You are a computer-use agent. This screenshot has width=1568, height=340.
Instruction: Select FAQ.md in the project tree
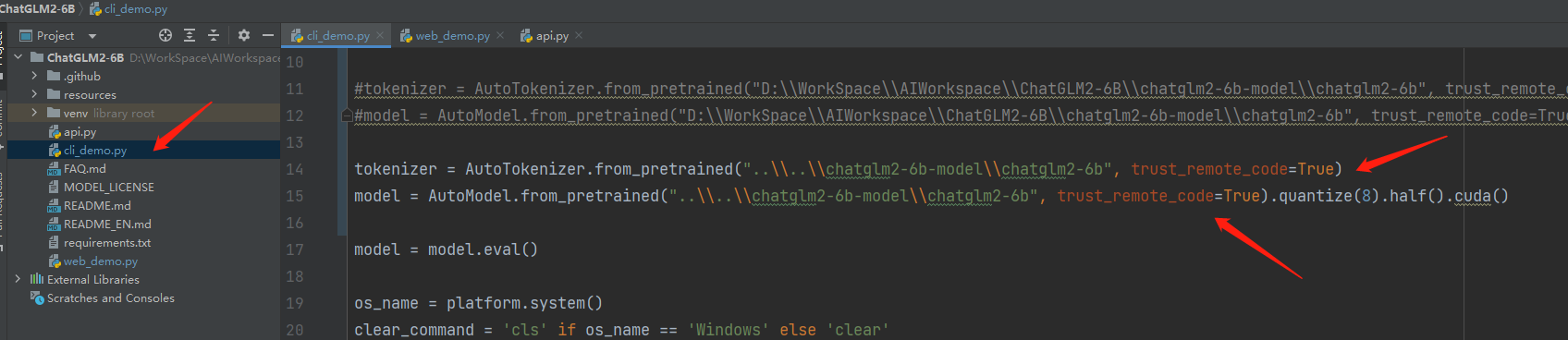[85, 169]
